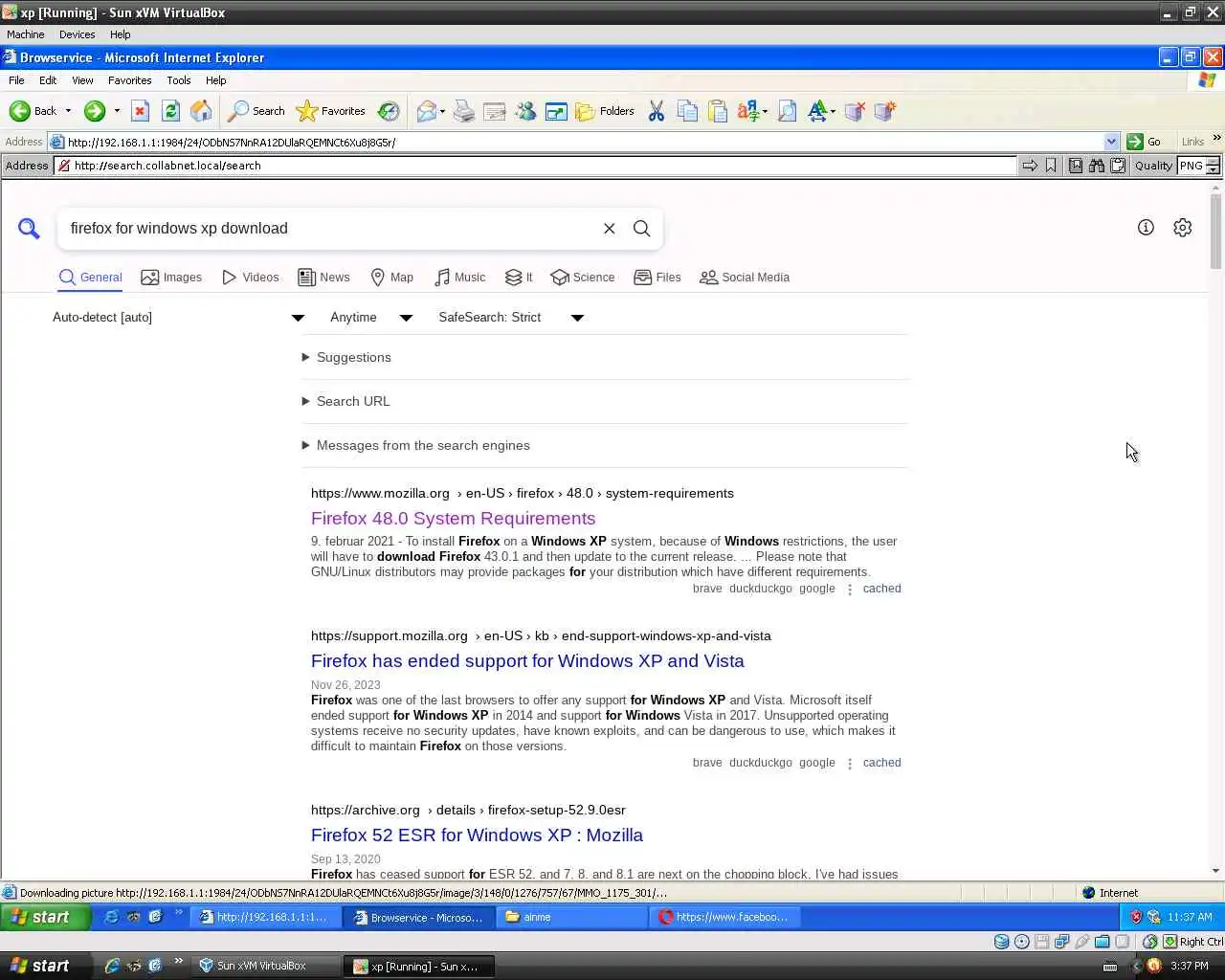The image size is (1225, 980).
Task: Click the Messenger people toolbar icon
Action: click(525, 111)
